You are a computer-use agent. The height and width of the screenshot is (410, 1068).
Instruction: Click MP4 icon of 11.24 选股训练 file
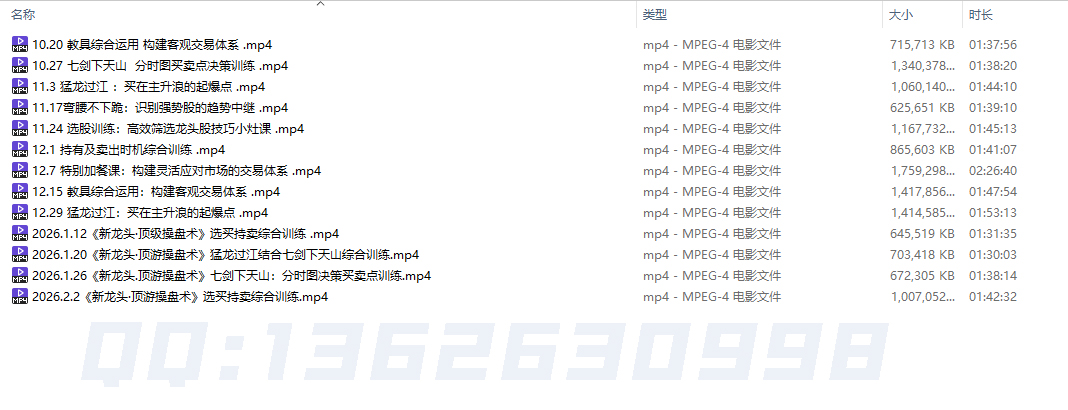point(20,129)
